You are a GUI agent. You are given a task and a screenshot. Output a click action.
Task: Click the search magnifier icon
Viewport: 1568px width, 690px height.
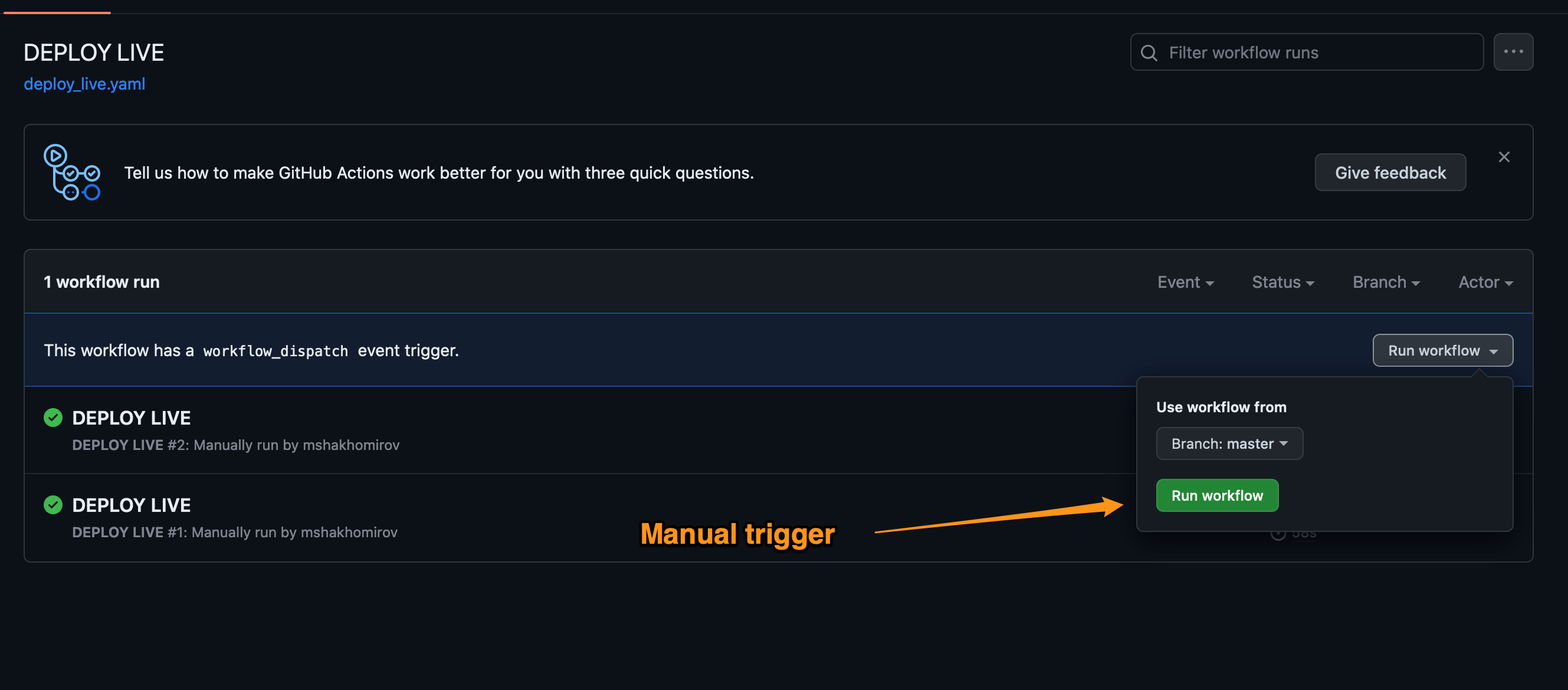(x=1148, y=53)
